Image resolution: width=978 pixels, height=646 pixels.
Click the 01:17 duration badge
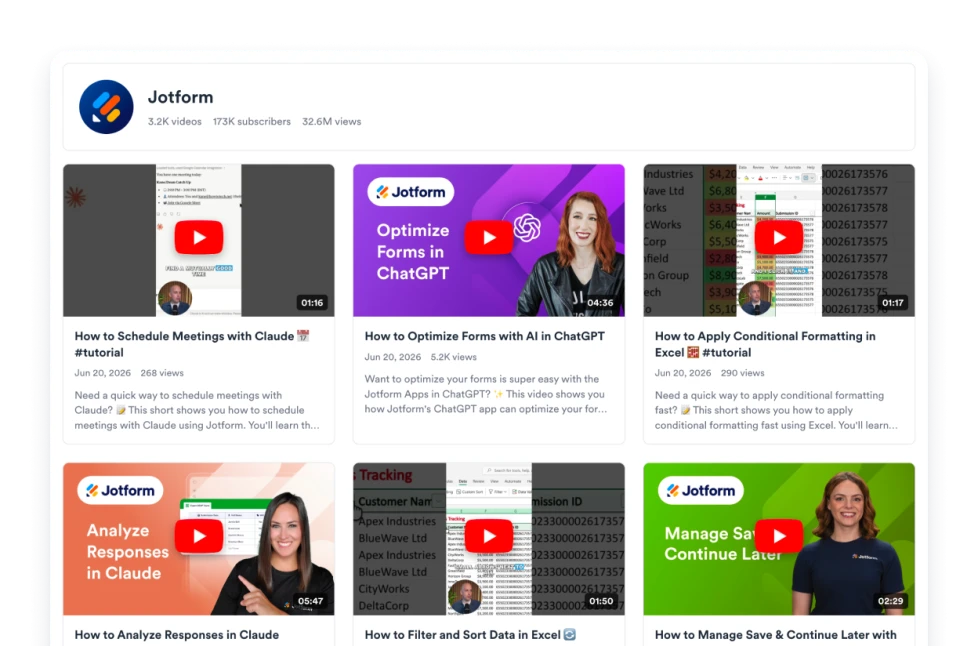coord(893,302)
